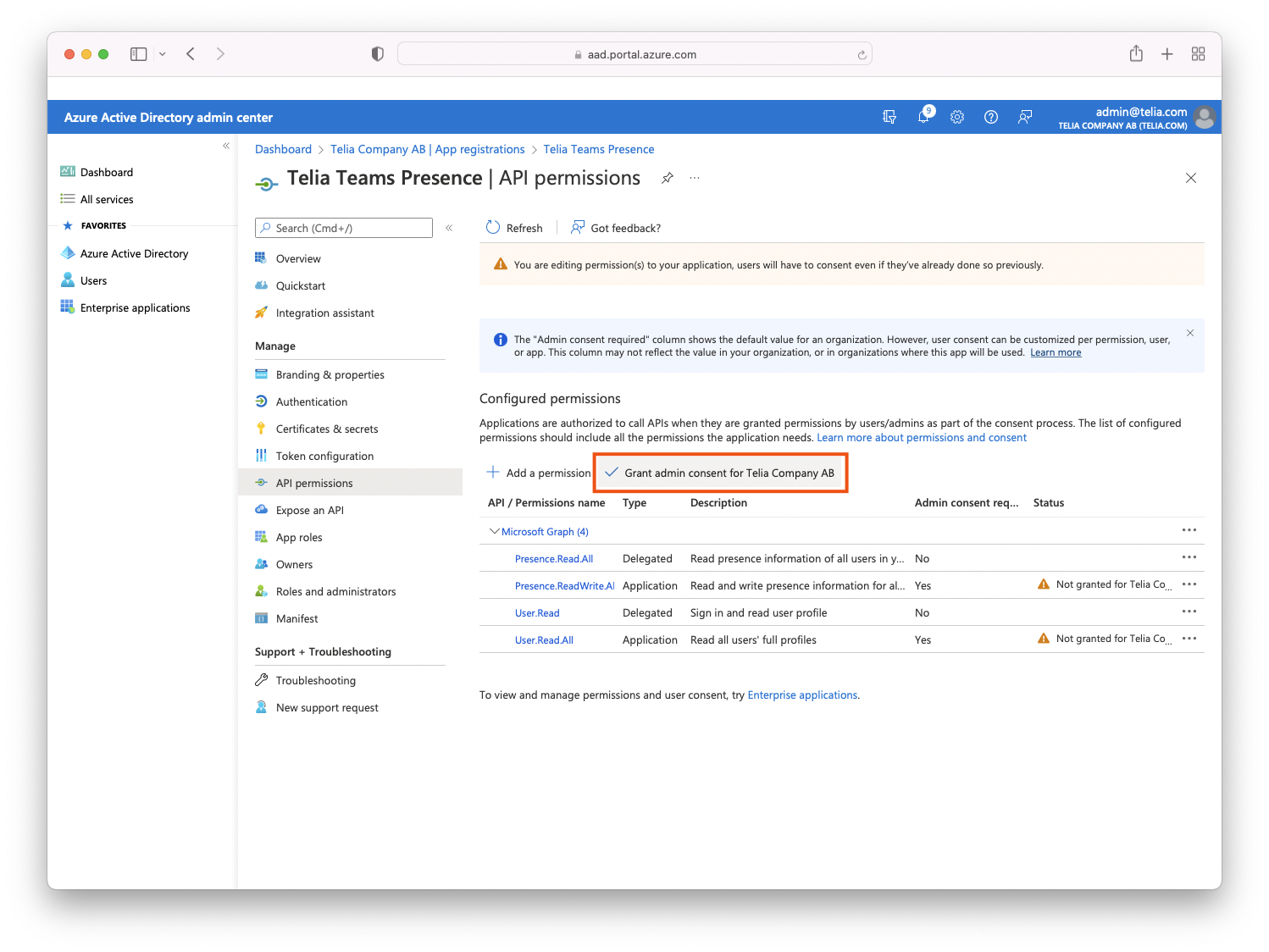Open the User.Read.All permission link

click(544, 640)
